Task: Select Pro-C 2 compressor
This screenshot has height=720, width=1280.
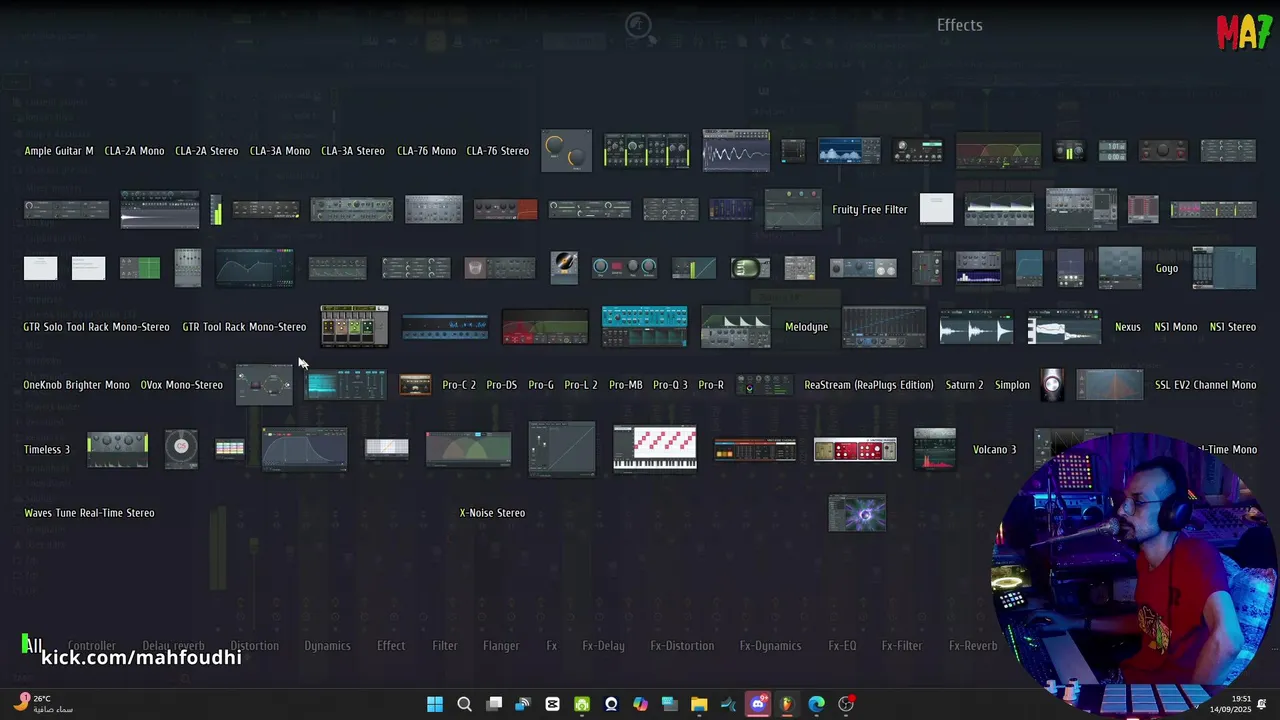Action: (x=459, y=385)
